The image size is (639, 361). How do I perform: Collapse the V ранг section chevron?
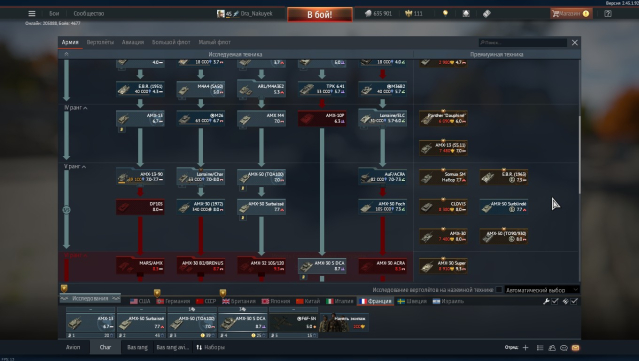84,167
